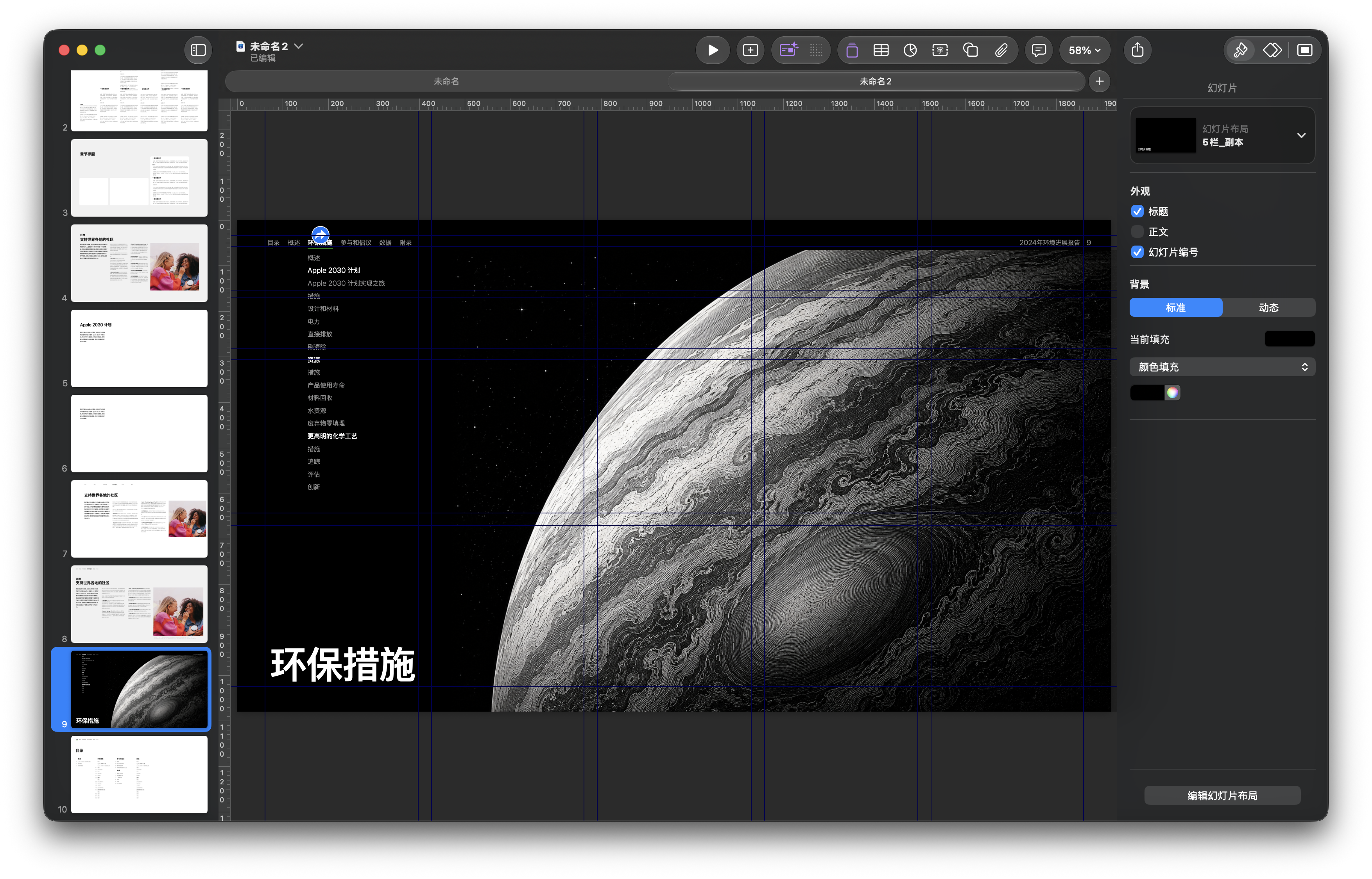Click the dotted grid toolbar icon
Screen dimensions: 1372x879
coord(816,50)
